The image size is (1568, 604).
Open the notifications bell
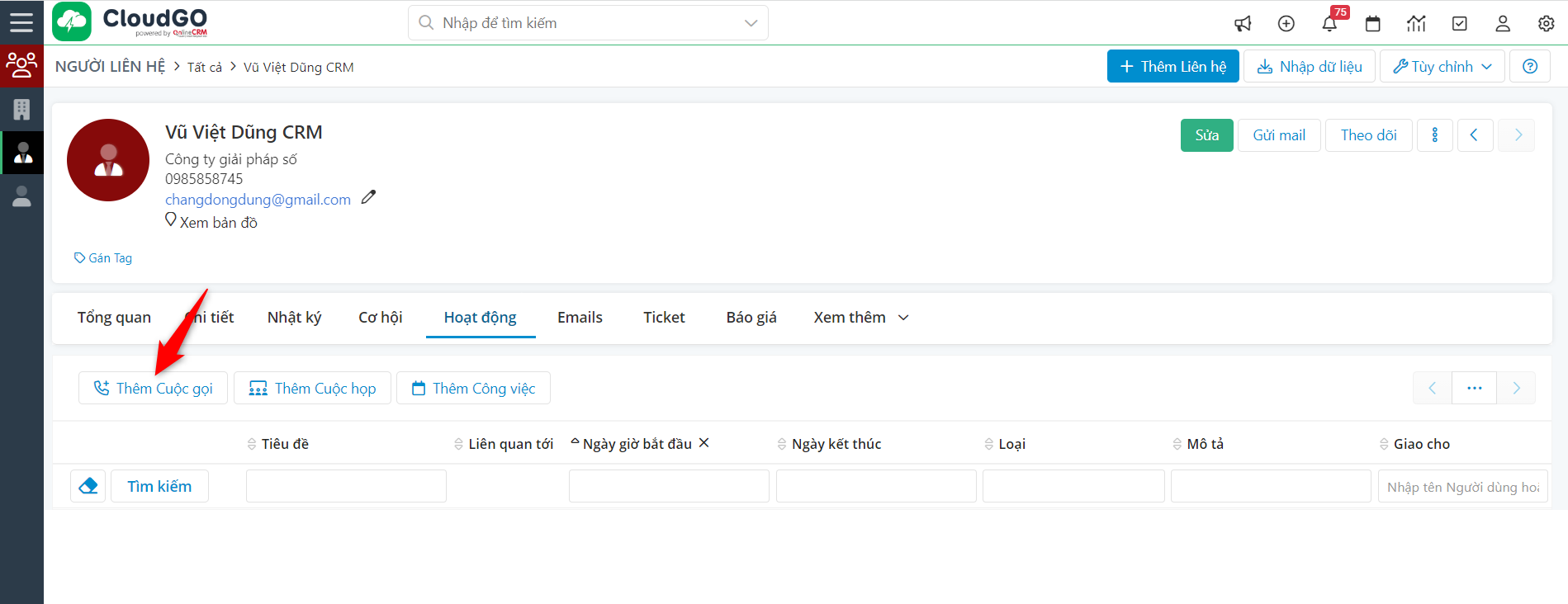pyautogui.click(x=1329, y=23)
